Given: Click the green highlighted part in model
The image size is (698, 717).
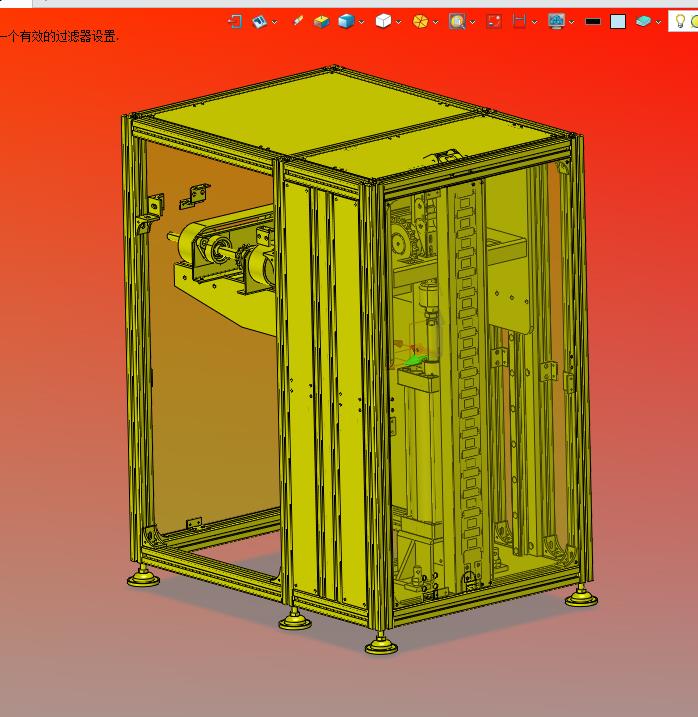Looking at the screenshot, I should click(x=416, y=360).
